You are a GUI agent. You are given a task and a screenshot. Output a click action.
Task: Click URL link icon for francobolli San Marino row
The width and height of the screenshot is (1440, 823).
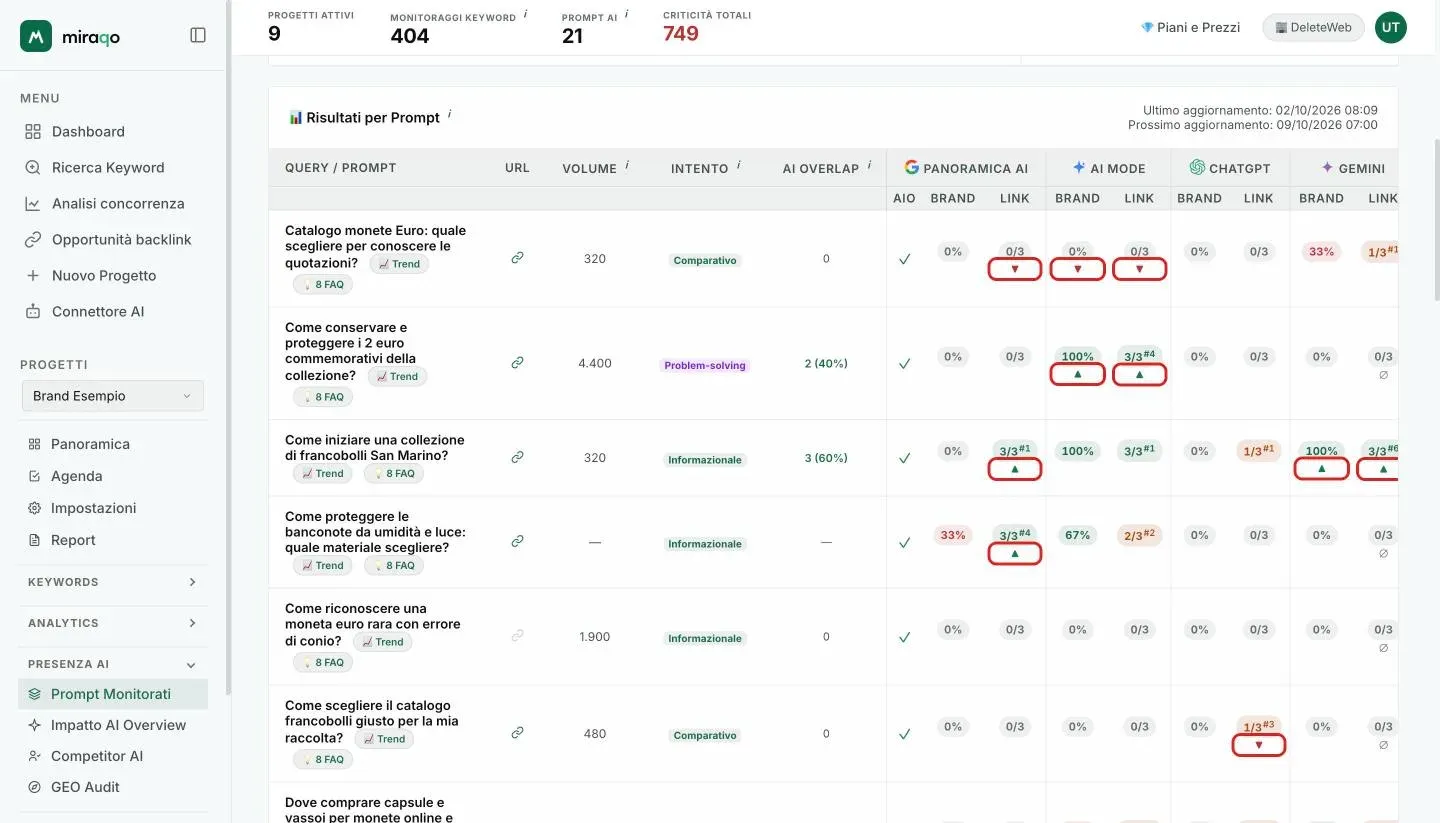[517, 457]
